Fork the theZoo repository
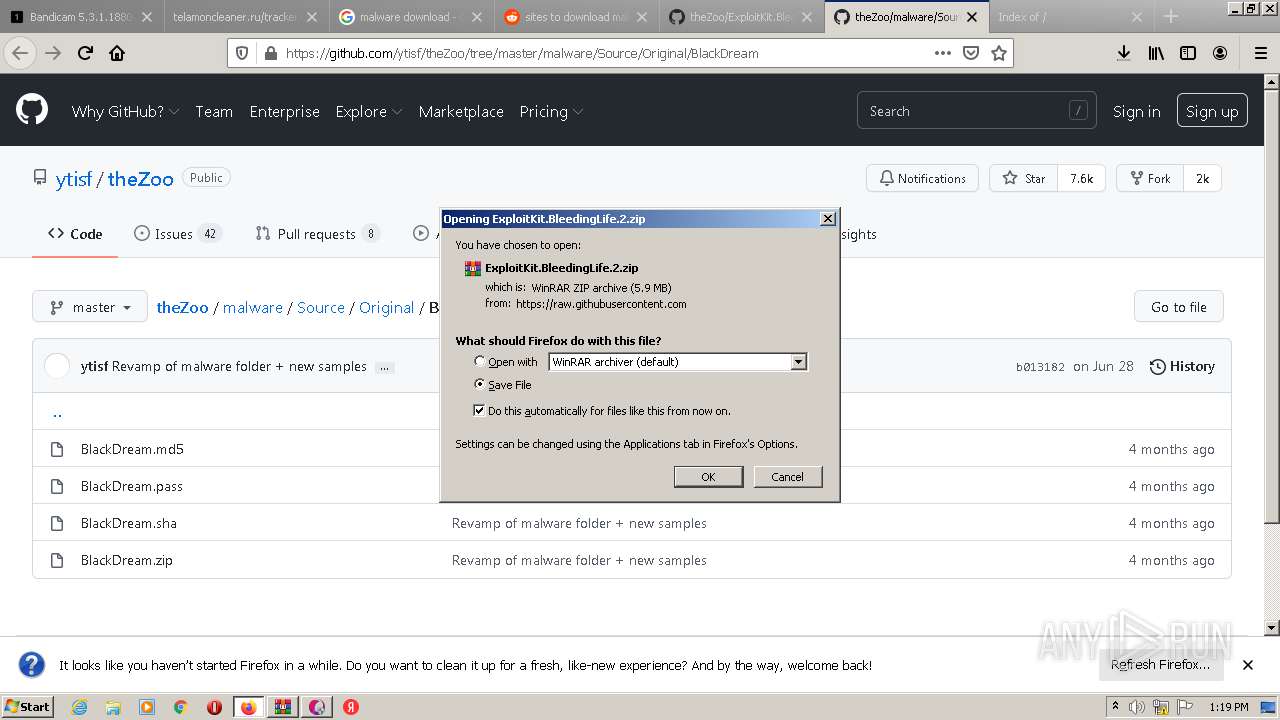The width and height of the screenshot is (1280, 720). (1150, 178)
